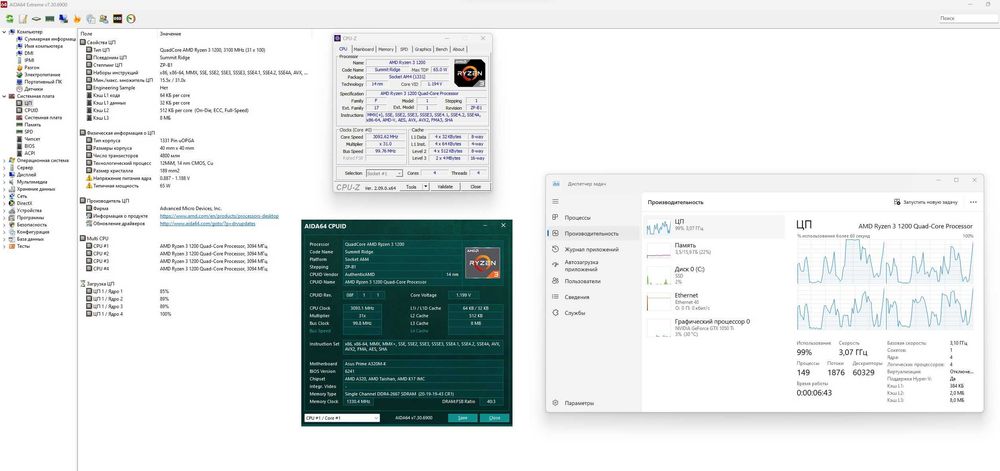
Task: Open Task Manager more options (three dots)
Action: [x=973, y=202]
